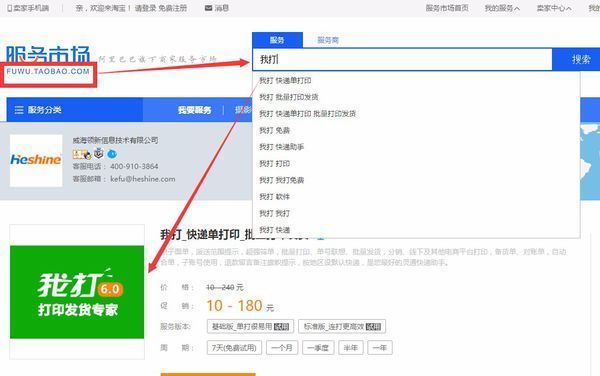Image resolution: width=600 pixels, height=376 pixels.
Task: Click the blue 搜索 button
Action: tap(576, 59)
